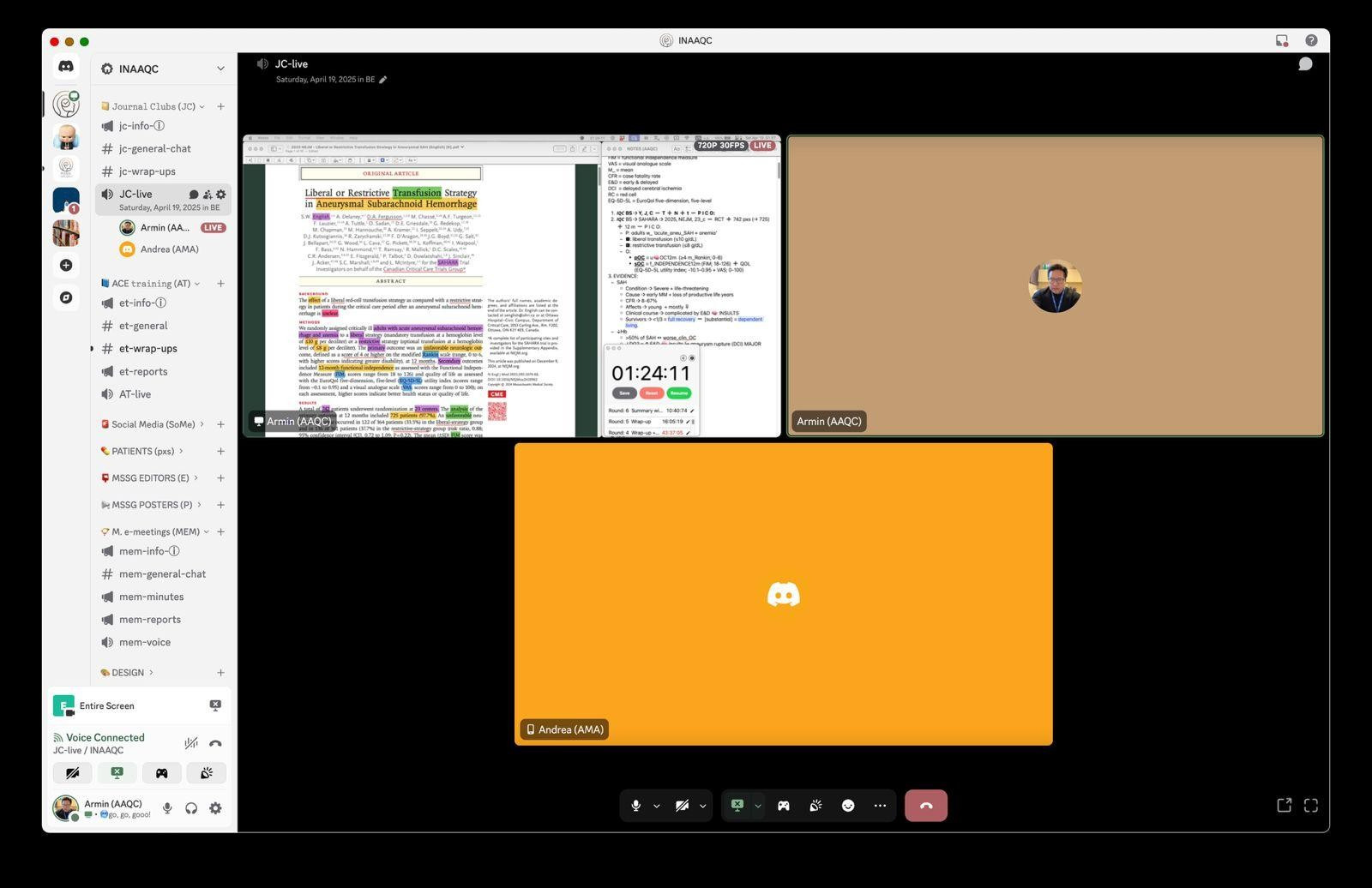This screenshot has width=1372, height=888.
Task: Mute microphone in the call control bar
Action: (635, 806)
